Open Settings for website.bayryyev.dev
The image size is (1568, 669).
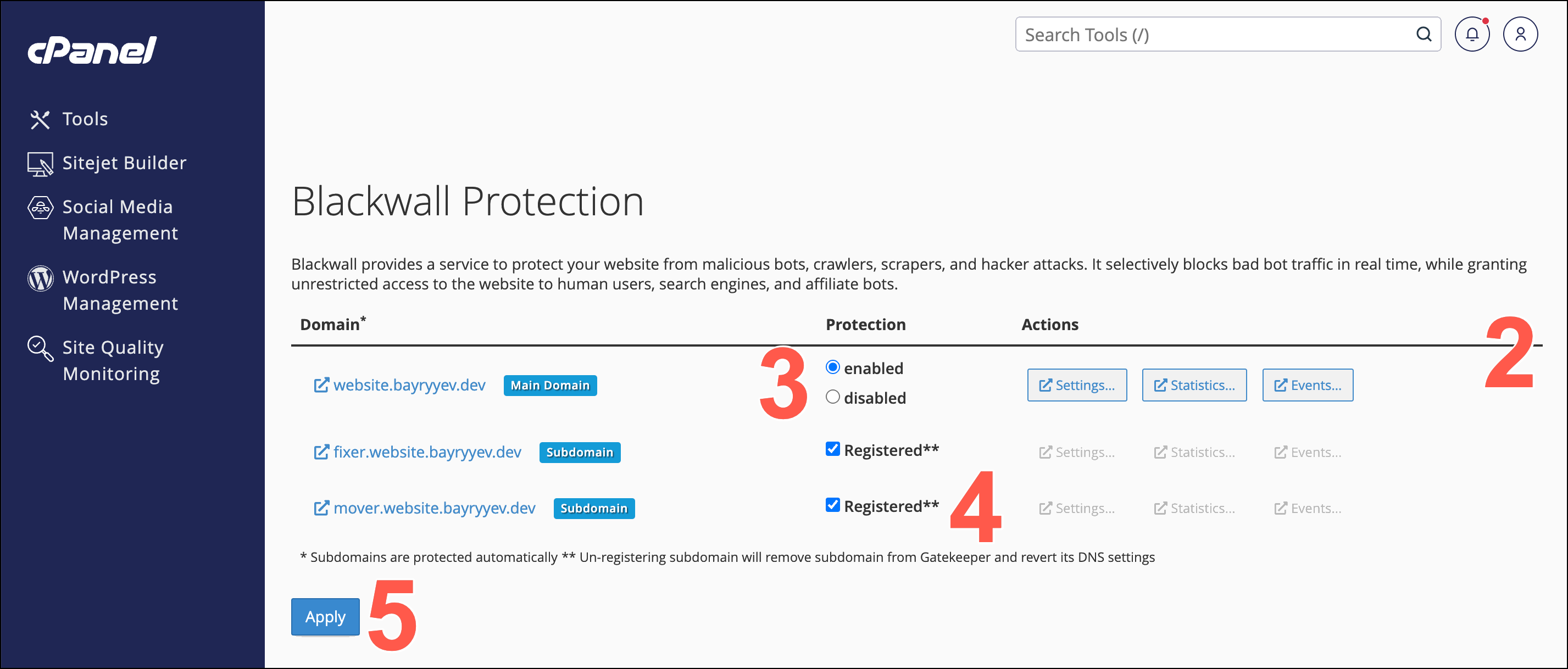click(x=1077, y=386)
